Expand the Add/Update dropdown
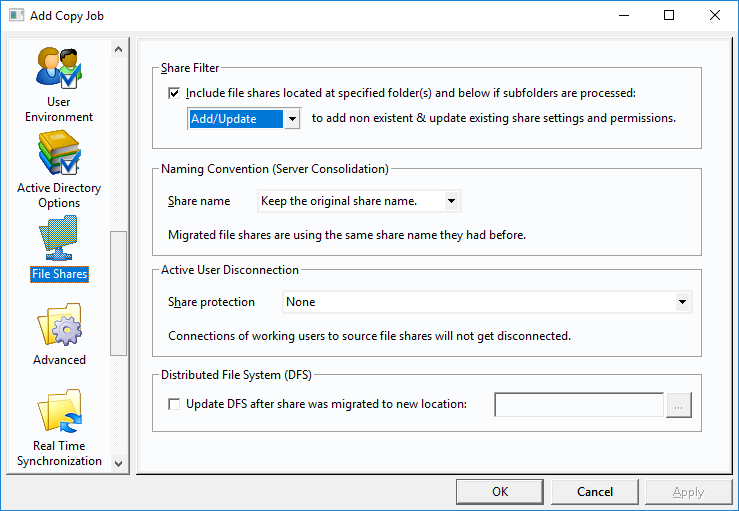 pos(292,119)
